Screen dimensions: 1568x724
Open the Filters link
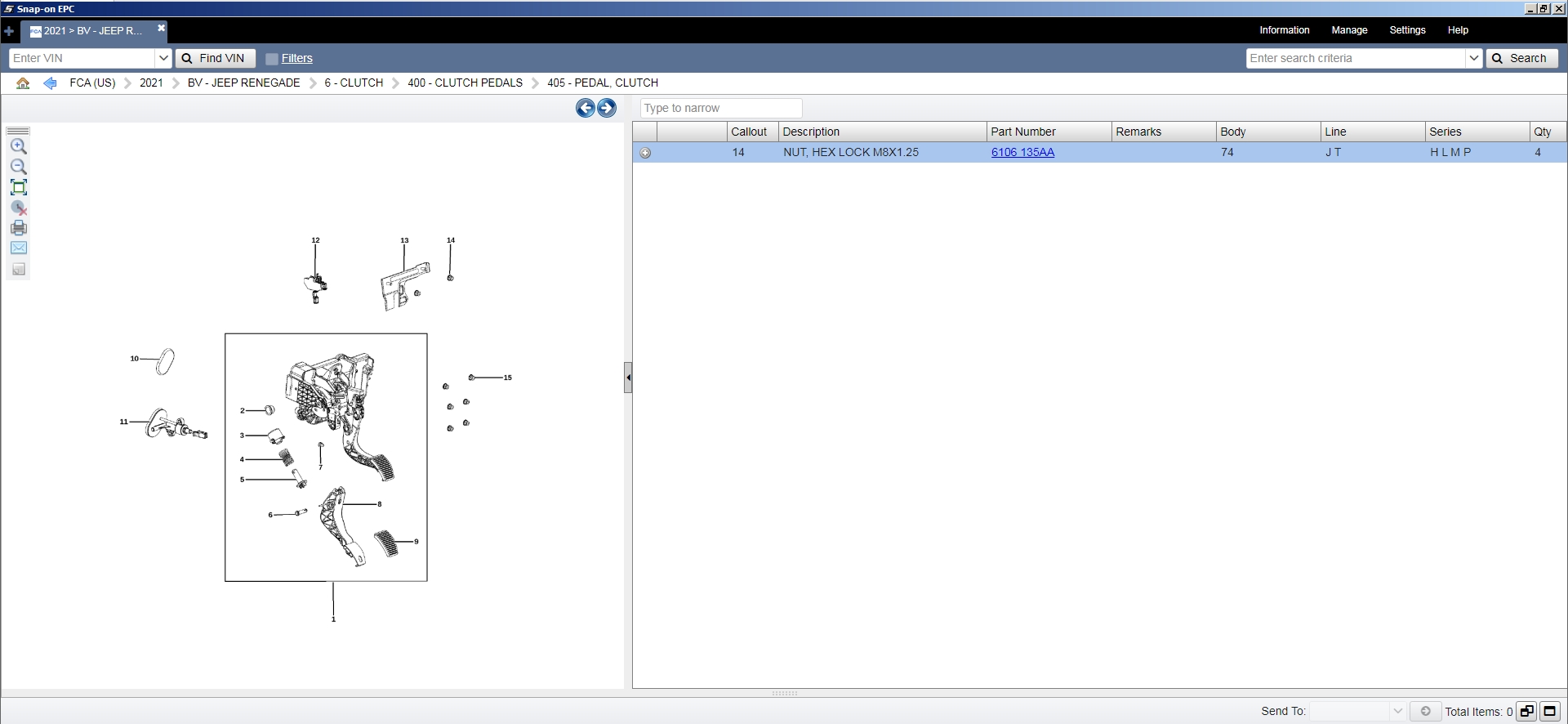pyautogui.click(x=297, y=59)
